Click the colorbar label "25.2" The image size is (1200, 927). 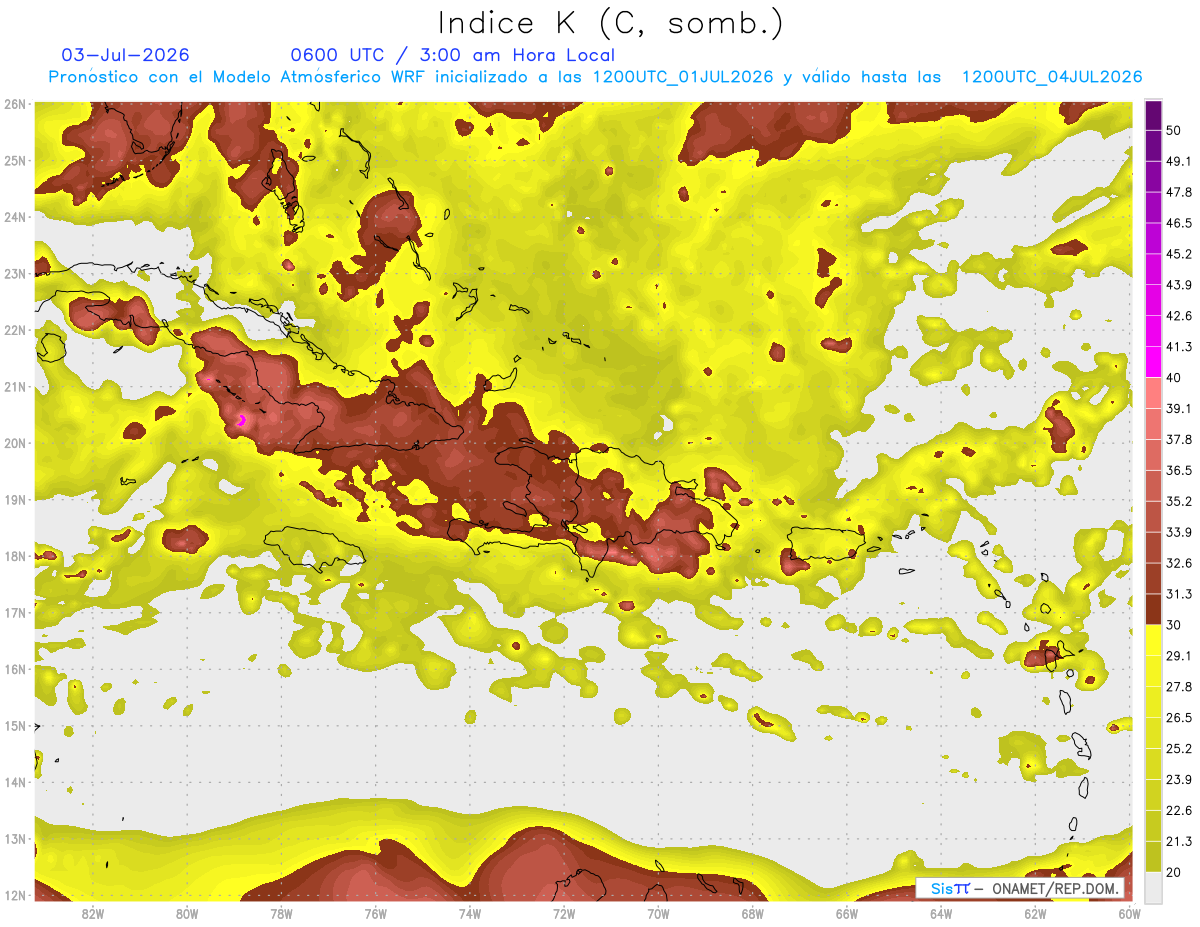click(1179, 748)
